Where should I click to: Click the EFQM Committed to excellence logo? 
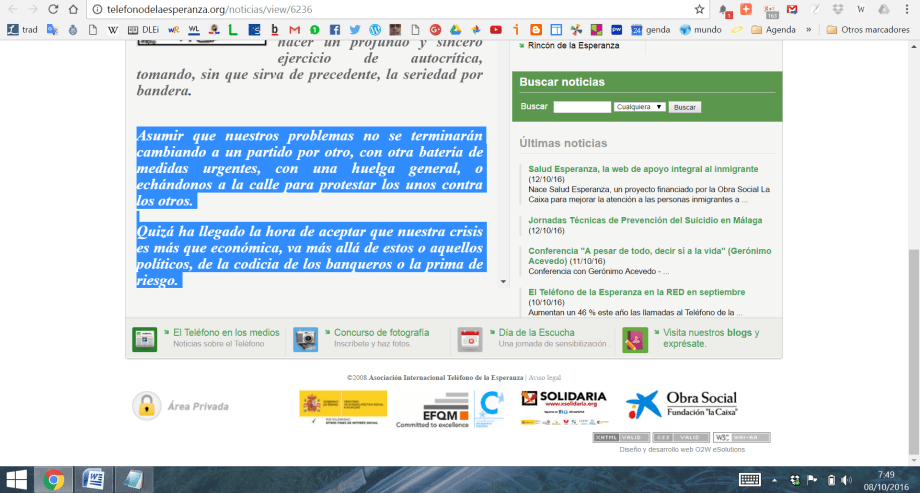pyautogui.click(x=432, y=410)
